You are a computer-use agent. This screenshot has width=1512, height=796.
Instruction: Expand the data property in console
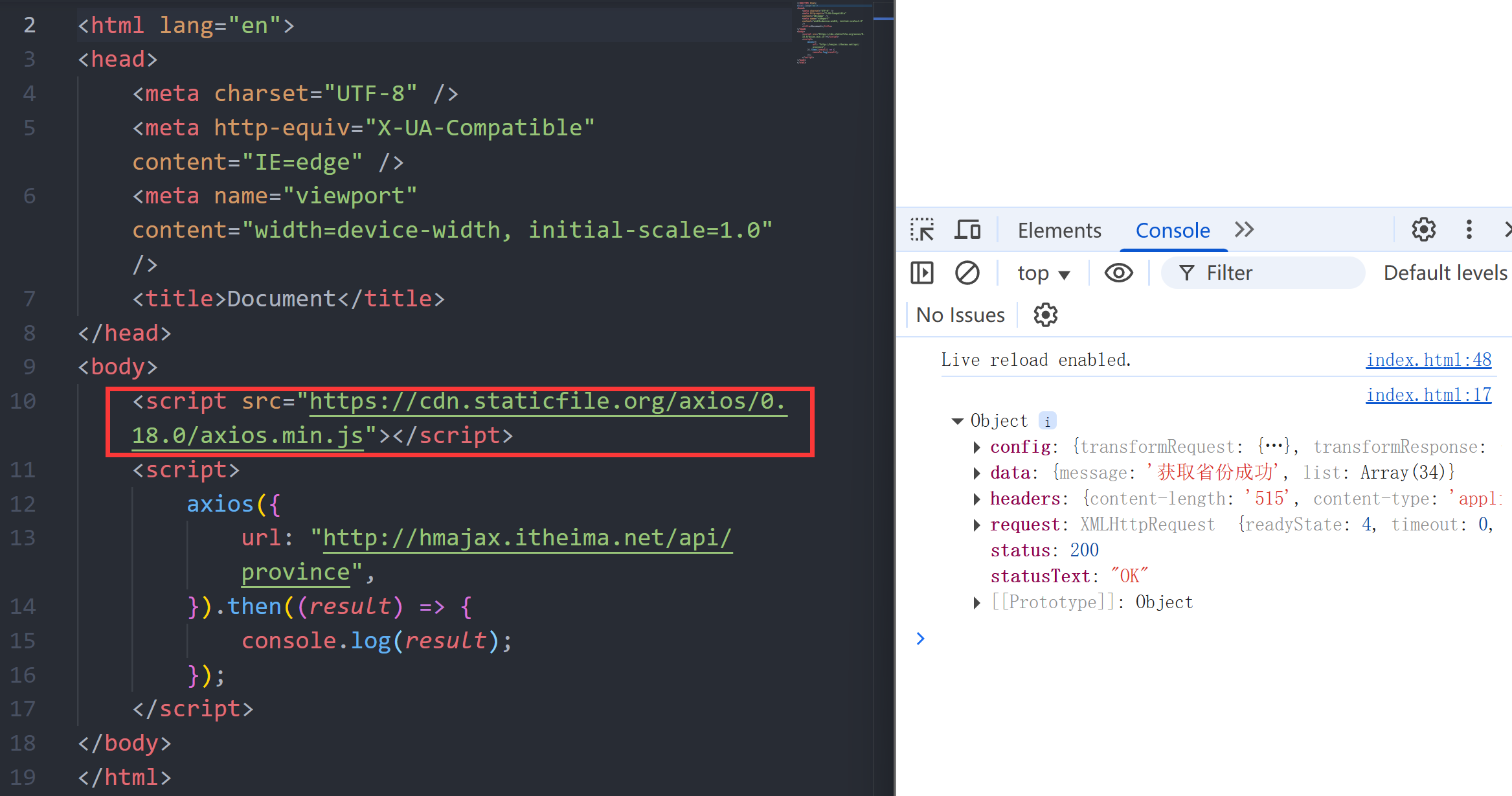[x=976, y=473]
